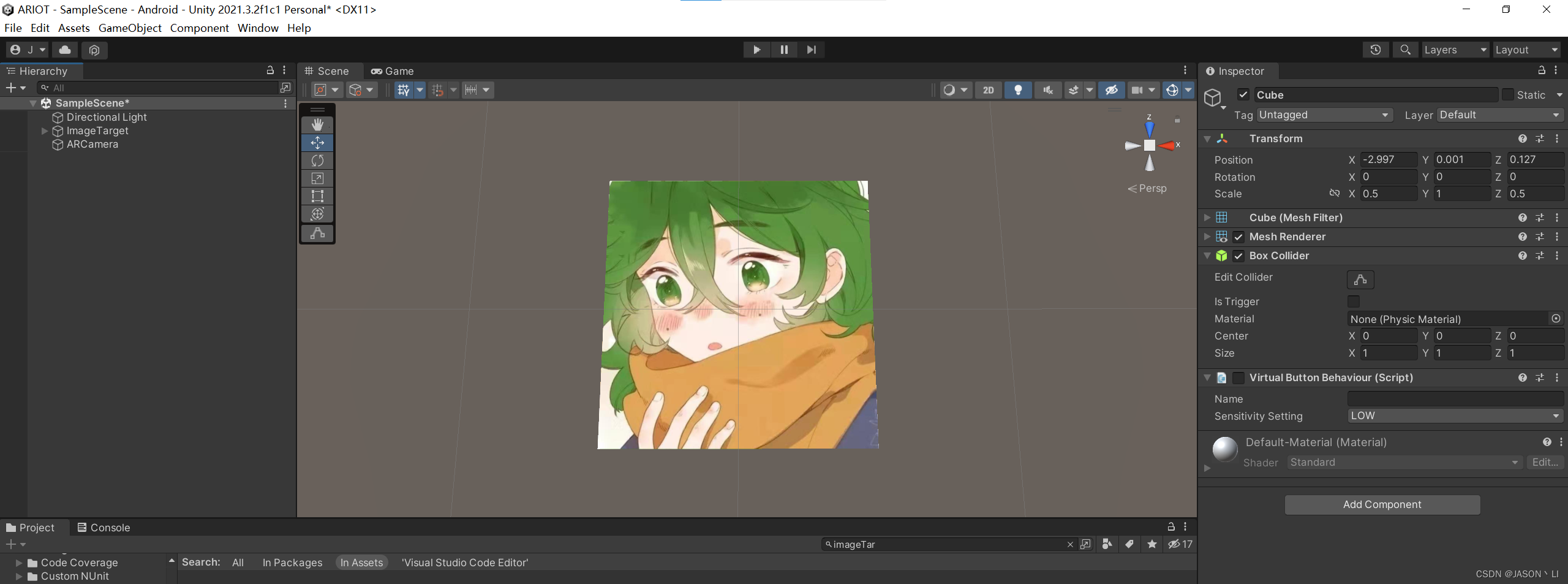Open Unity Version Control icon
Viewport: 1568px width, 584px height.
(94, 50)
